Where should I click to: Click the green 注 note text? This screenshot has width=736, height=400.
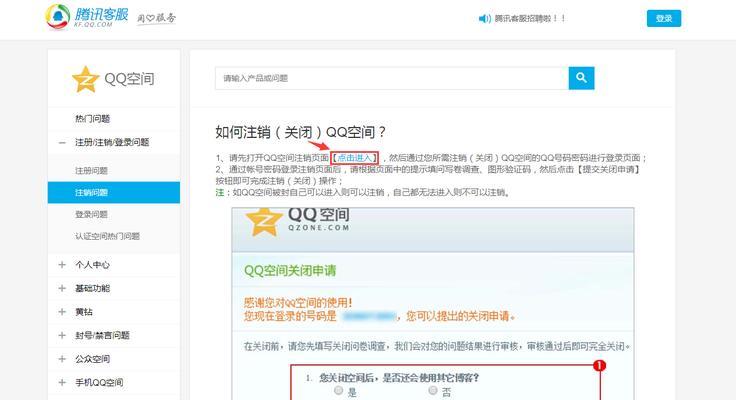(x=219, y=192)
